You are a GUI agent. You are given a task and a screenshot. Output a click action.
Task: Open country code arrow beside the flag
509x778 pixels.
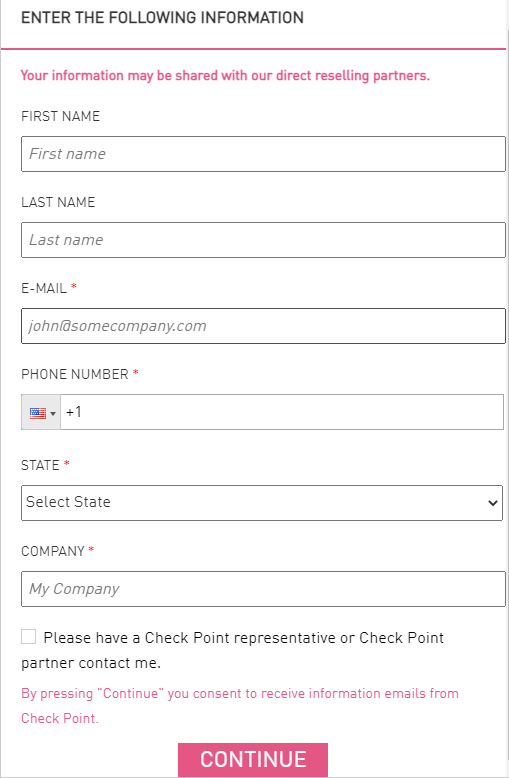click(53, 413)
